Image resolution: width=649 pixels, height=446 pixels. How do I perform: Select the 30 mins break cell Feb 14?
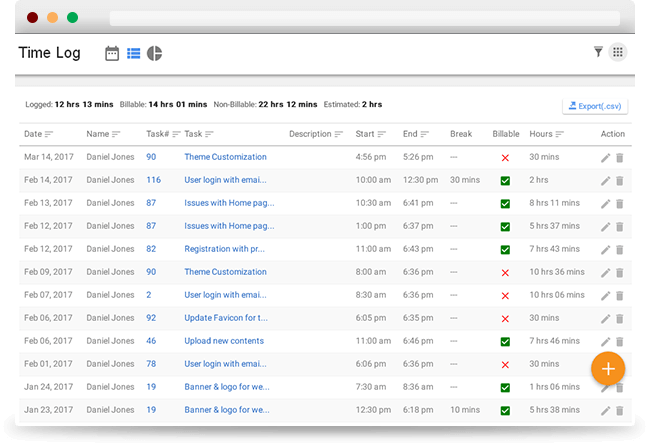(465, 180)
